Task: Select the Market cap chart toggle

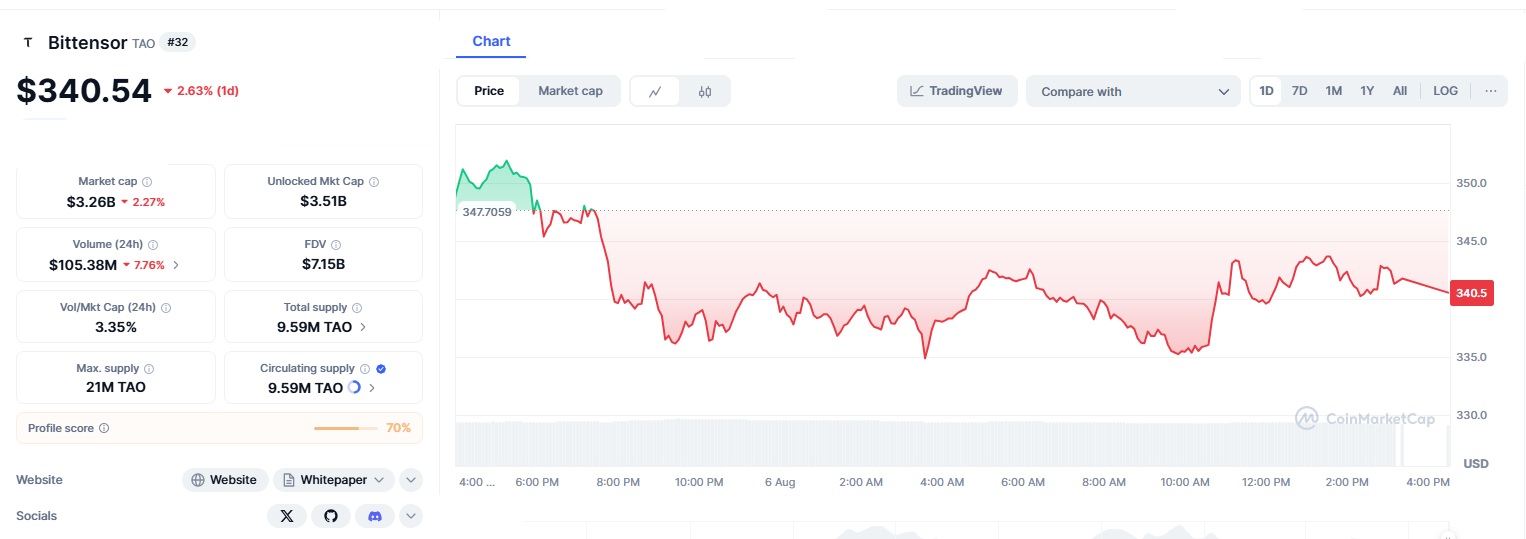Action: (x=570, y=91)
